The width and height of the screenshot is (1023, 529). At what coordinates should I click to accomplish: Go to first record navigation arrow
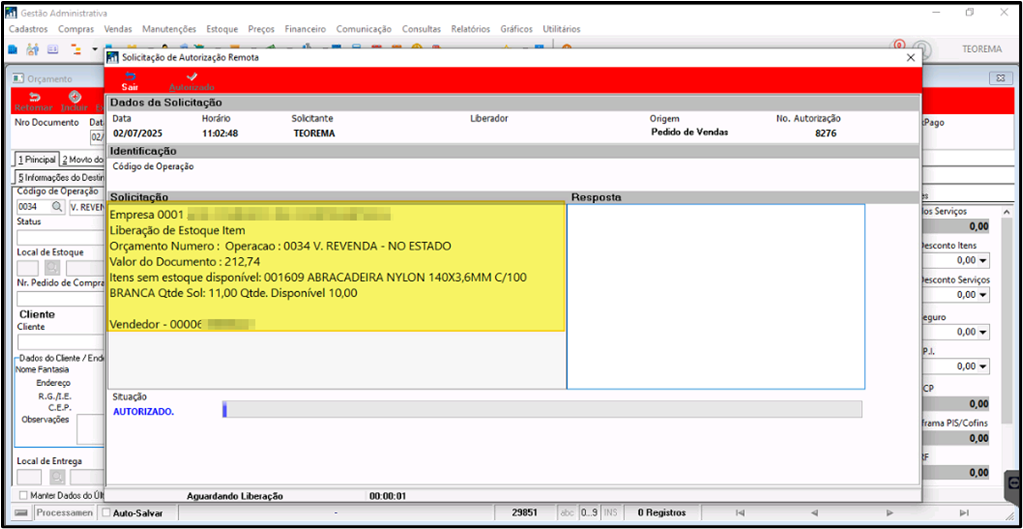coord(740,513)
